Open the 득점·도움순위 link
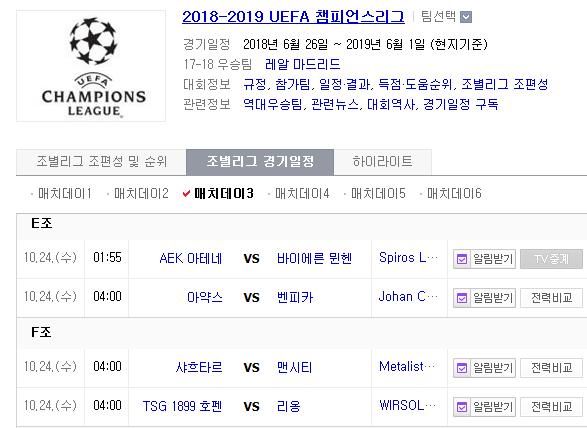The width and height of the screenshot is (587, 428). click(416, 84)
